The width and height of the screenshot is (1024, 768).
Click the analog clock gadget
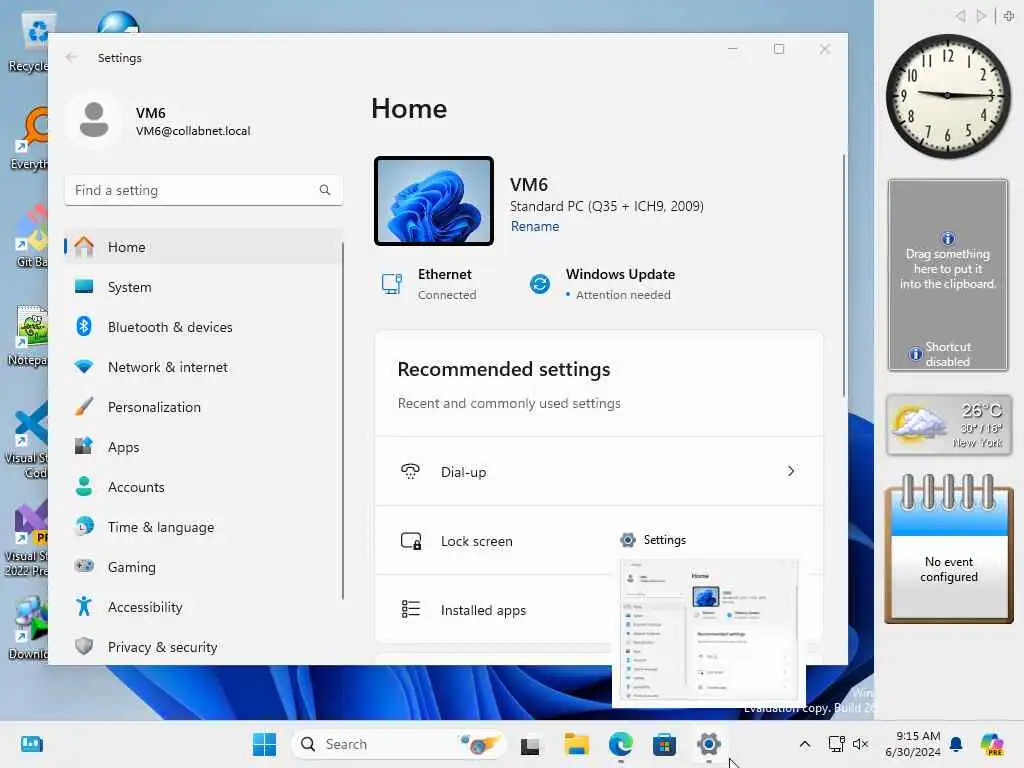click(948, 96)
